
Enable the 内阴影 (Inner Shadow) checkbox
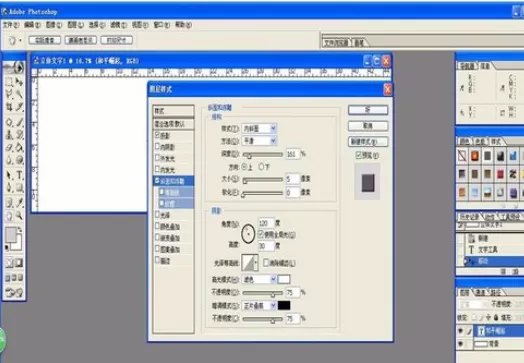[157, 146]
